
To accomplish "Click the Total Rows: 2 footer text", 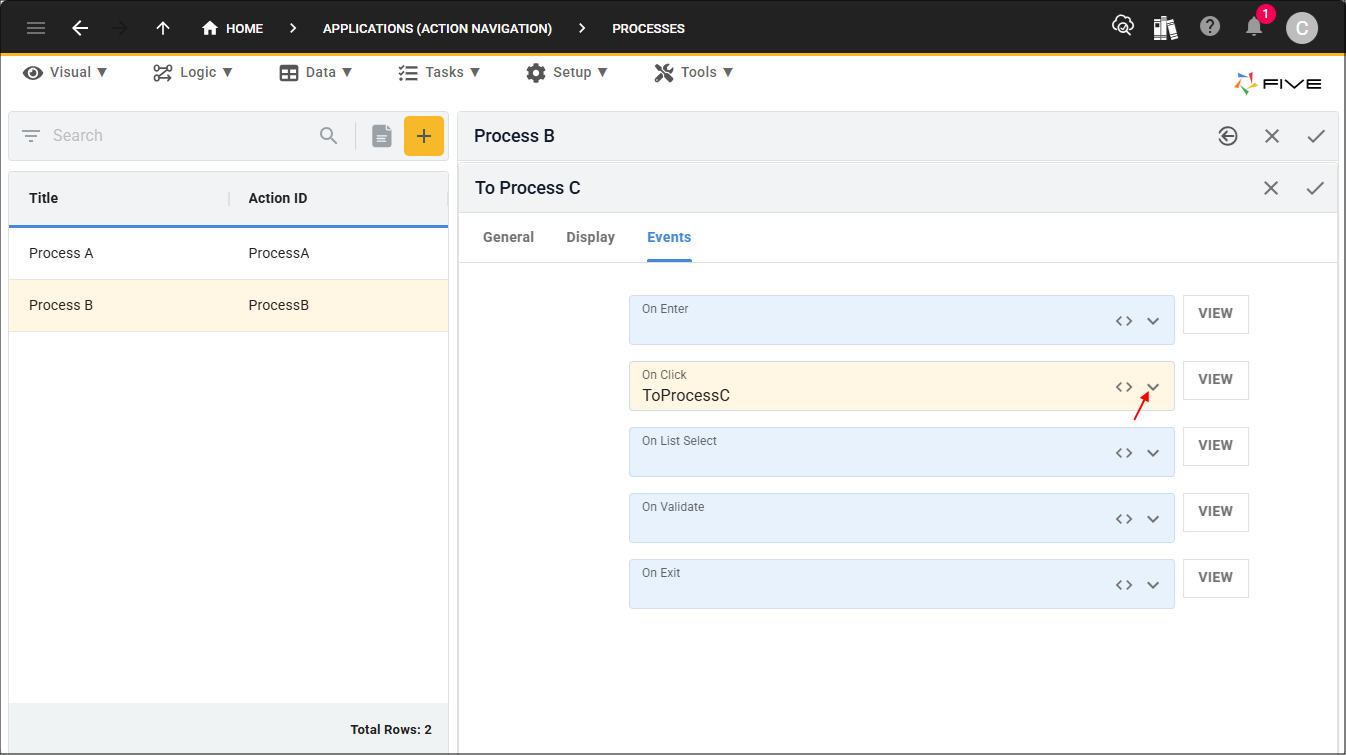I will (x=391, y=730).
